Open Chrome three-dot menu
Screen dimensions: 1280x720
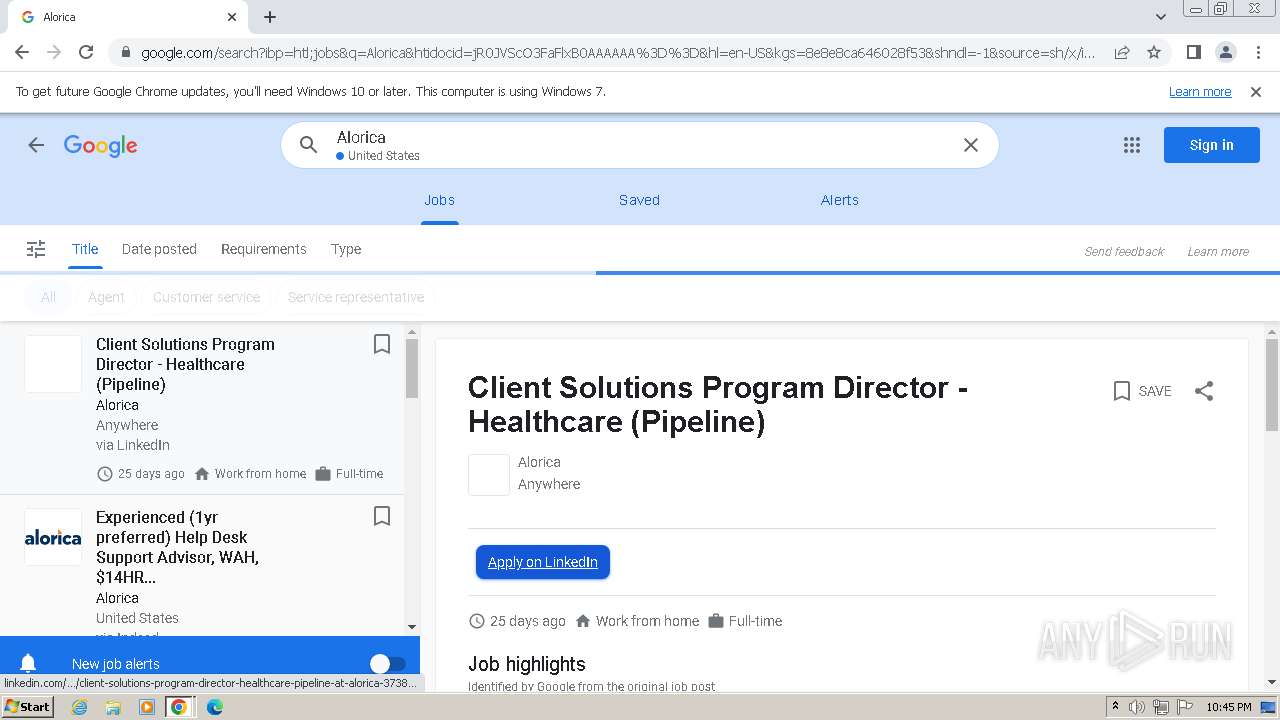1257,52
